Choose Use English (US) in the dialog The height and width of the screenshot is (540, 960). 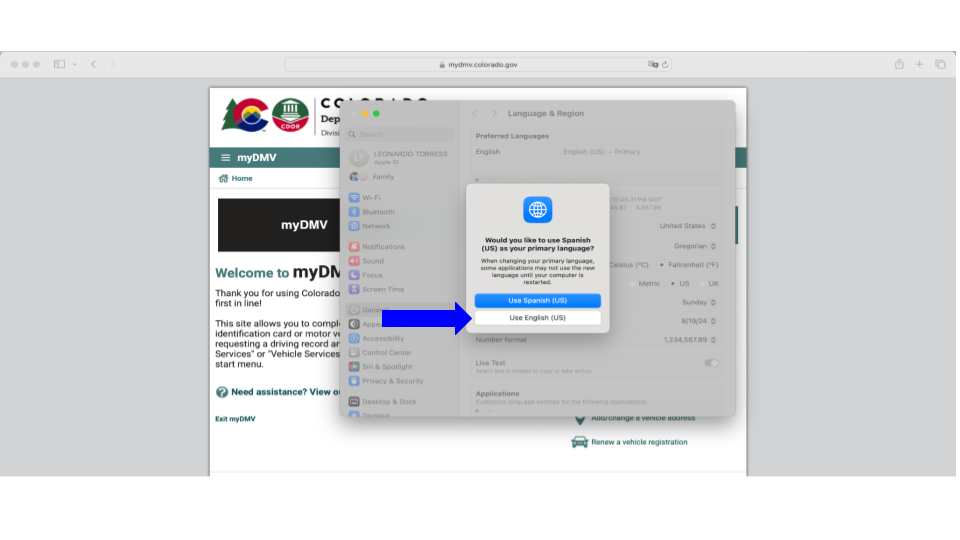click(x=538, y=318)
